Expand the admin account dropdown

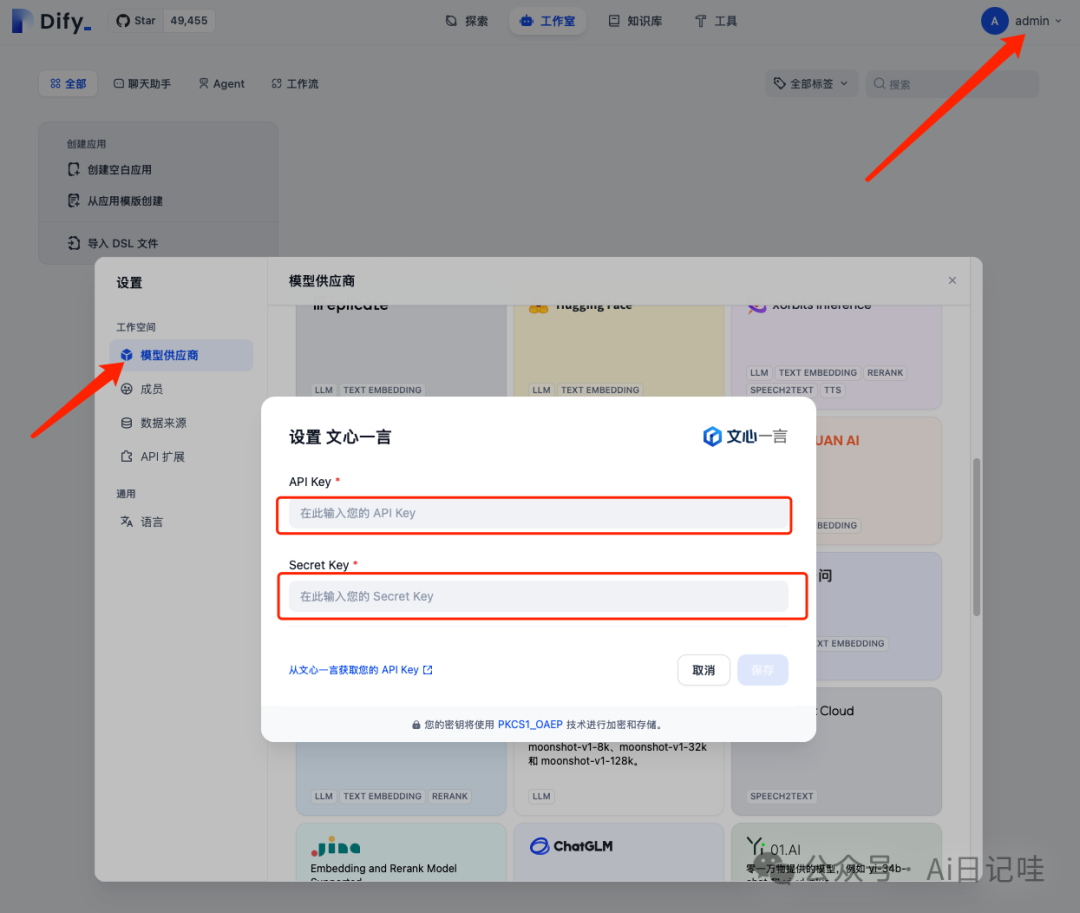coord(1022,21)
